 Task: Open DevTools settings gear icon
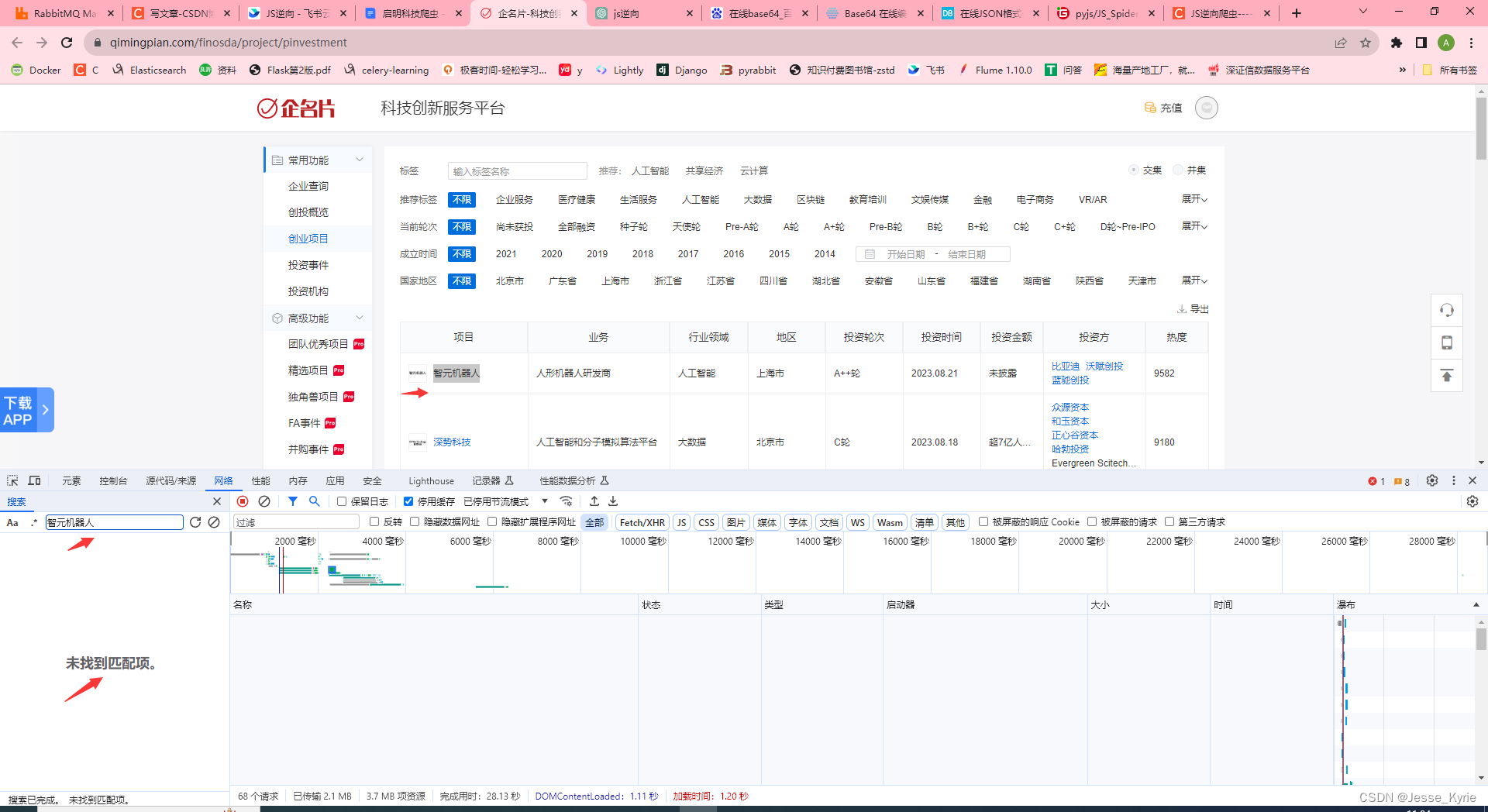tap(1432, 480)
